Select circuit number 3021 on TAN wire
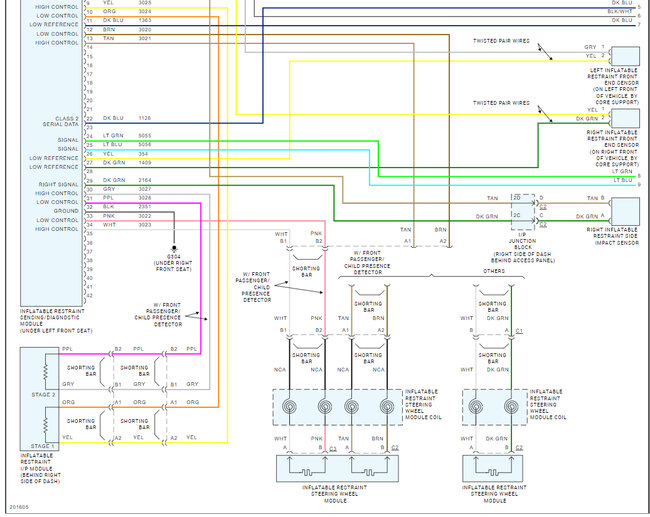The width and height of the screenshot is (650, 517). pos(145,39)
